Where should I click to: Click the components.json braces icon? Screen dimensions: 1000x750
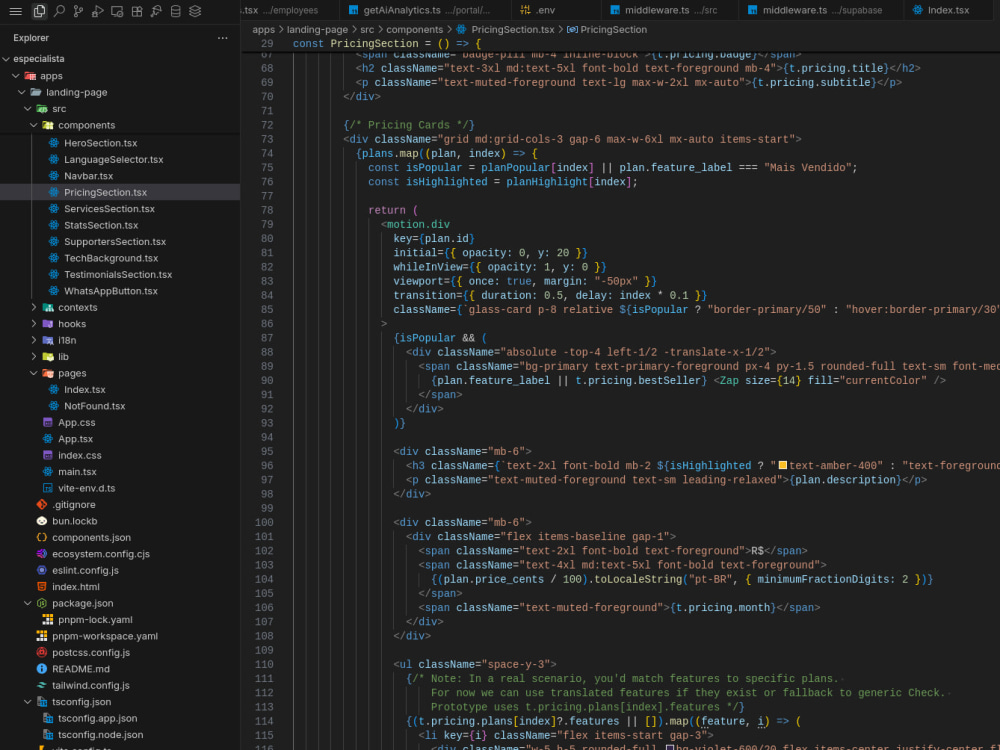pos(41,538)
